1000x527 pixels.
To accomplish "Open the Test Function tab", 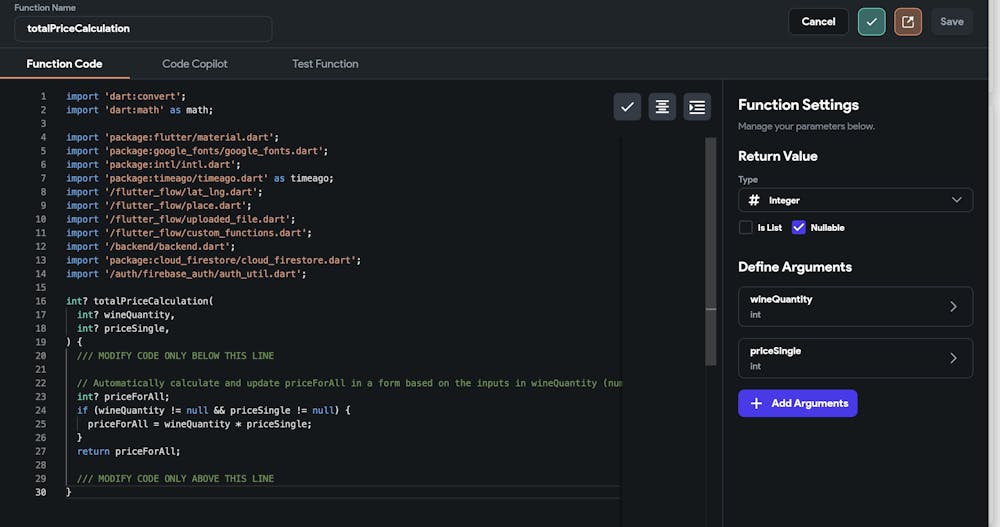I will coord(325,64).
